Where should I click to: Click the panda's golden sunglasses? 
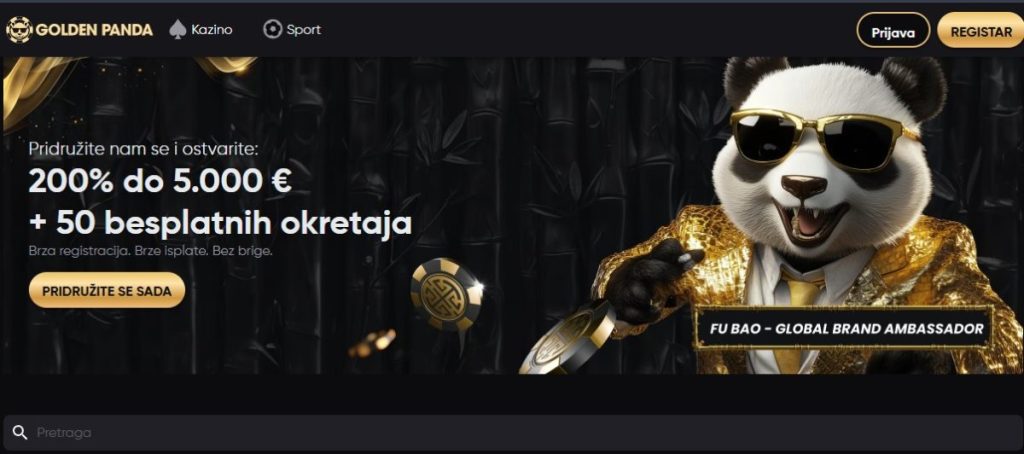(x=824, y=138)
